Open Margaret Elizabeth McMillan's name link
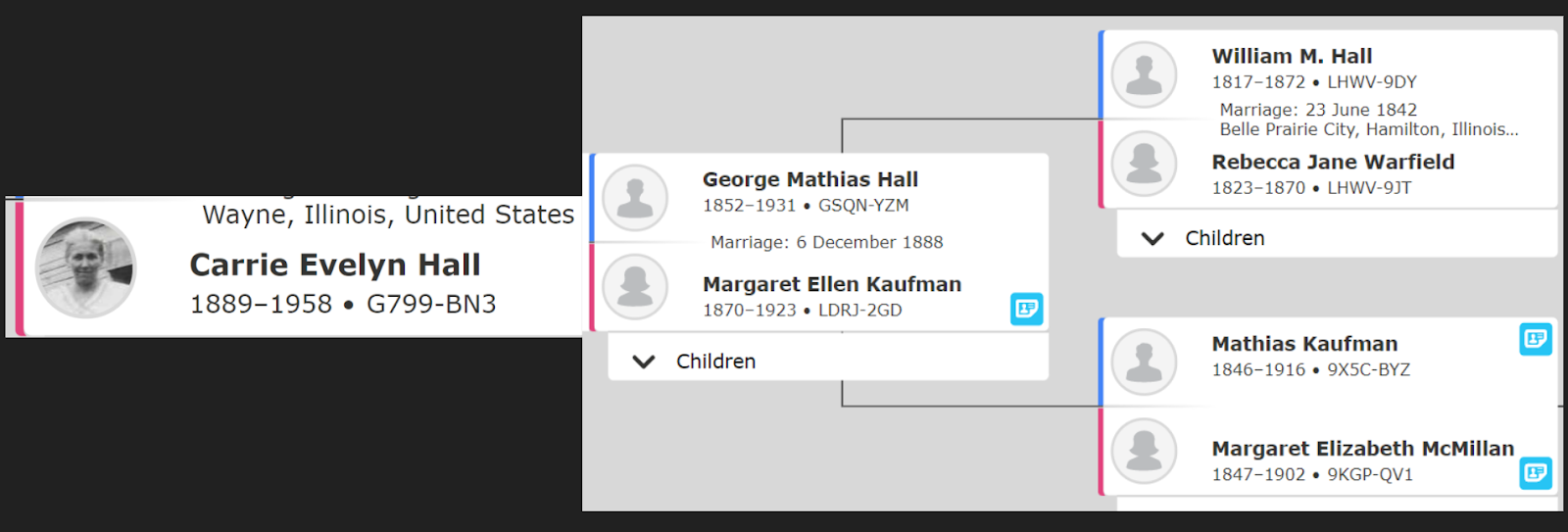This screenshot has height=532, width=1568. pyautogui.click(x=1363, y=448)
